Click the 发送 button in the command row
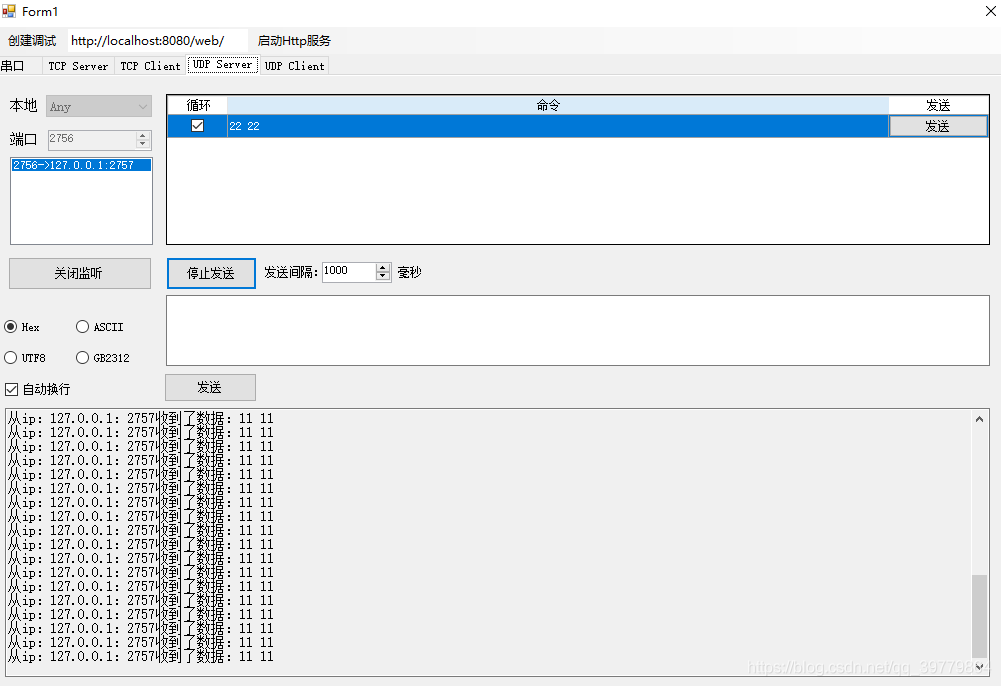The height and width of the screenshot is (686, 1001). 938,126
